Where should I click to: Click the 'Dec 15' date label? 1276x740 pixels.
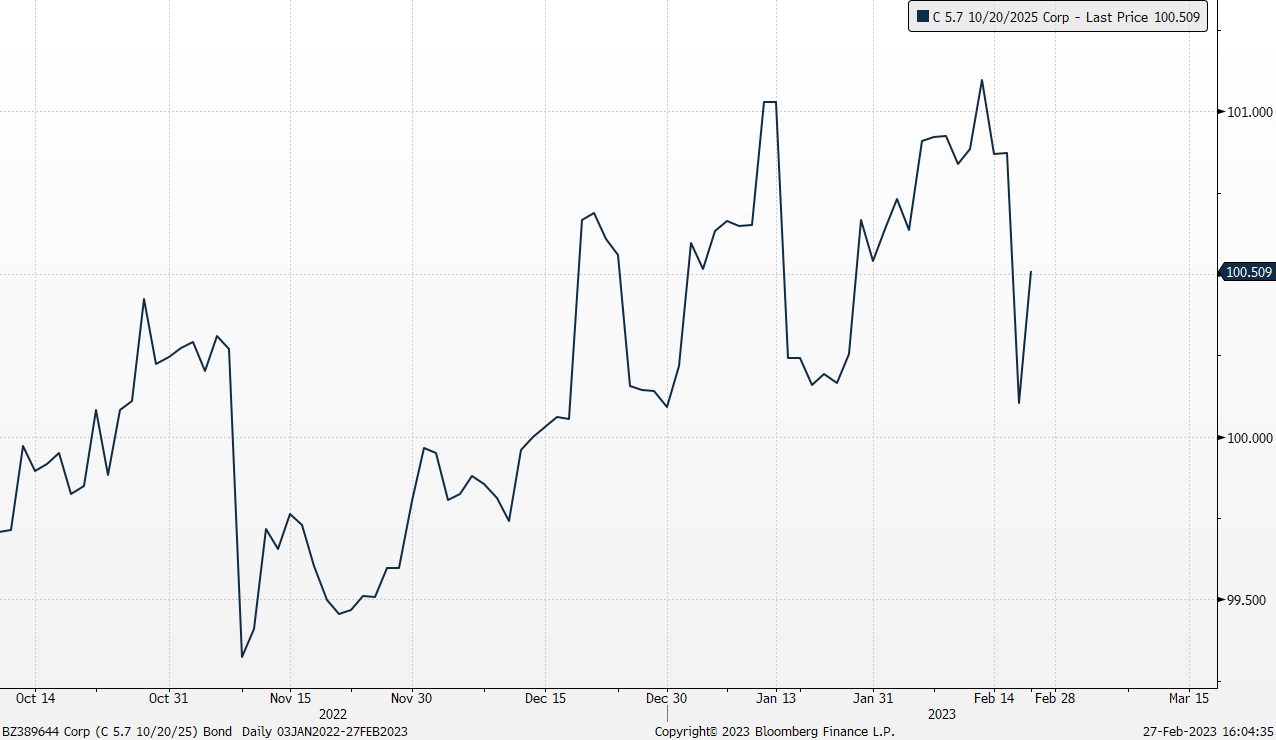coord(545,698)
